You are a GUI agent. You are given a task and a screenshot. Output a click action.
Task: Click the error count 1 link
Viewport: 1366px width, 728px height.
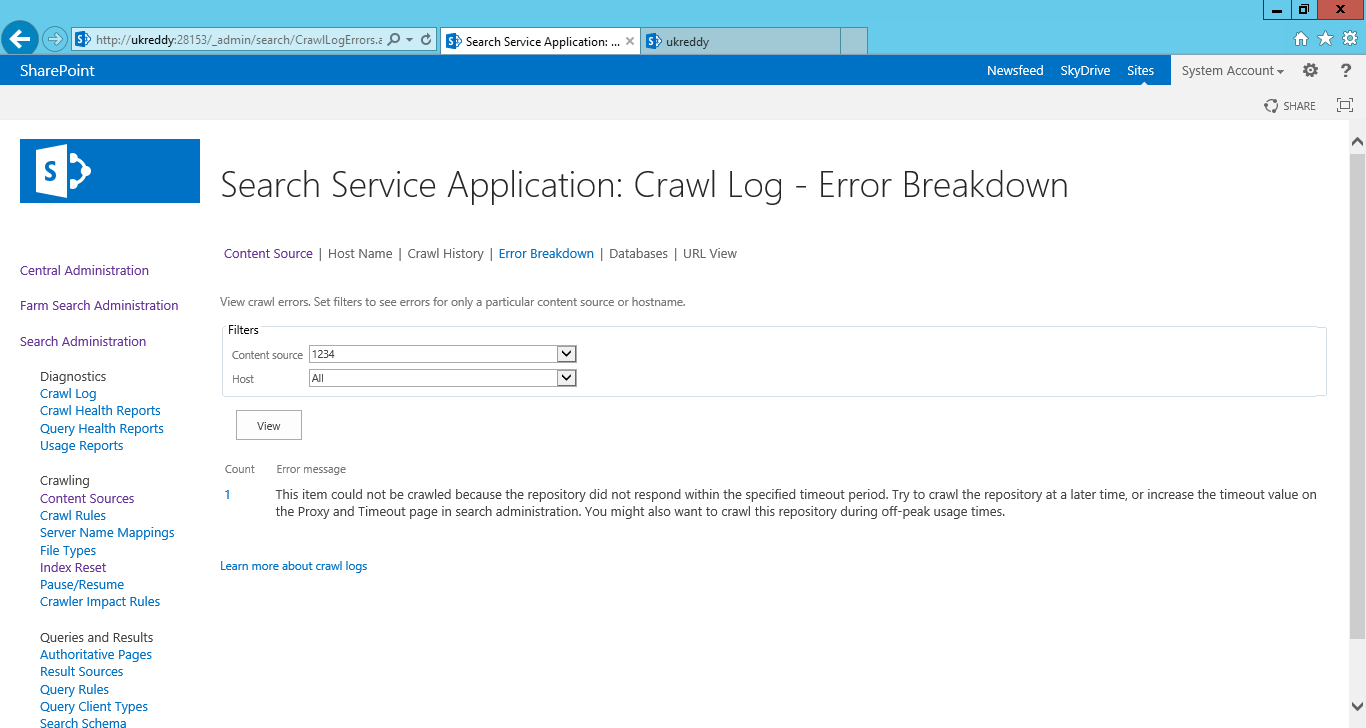[x=228, y=494]
